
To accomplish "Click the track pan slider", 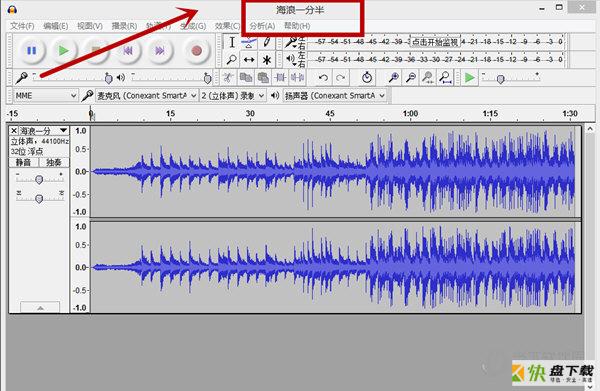I will (x=39, y=198).
